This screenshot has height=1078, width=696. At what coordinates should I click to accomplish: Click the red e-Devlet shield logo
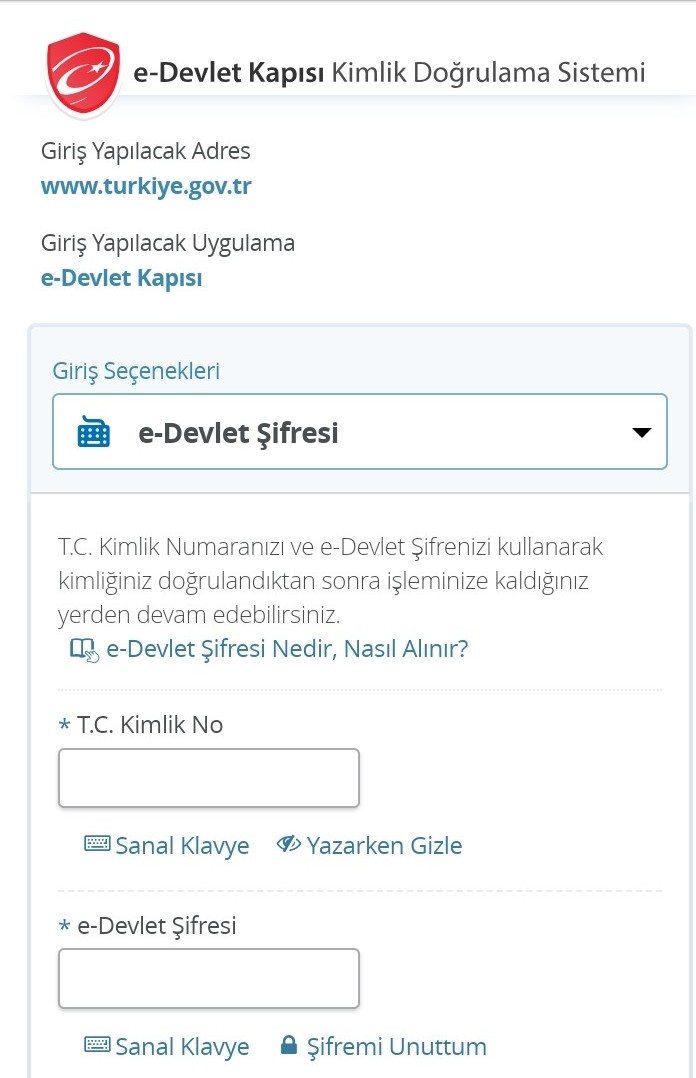tap(83, 73)
